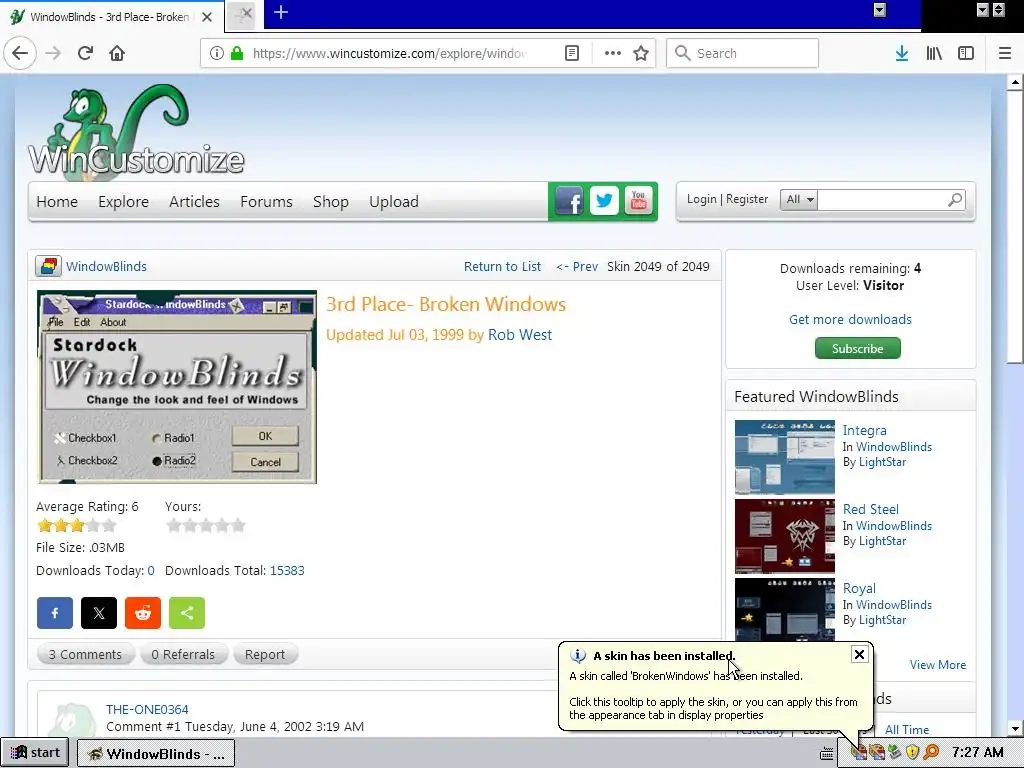Viewport: 1024px width, 768px height.
Task: Open the Explore menu
Action: 123,201
